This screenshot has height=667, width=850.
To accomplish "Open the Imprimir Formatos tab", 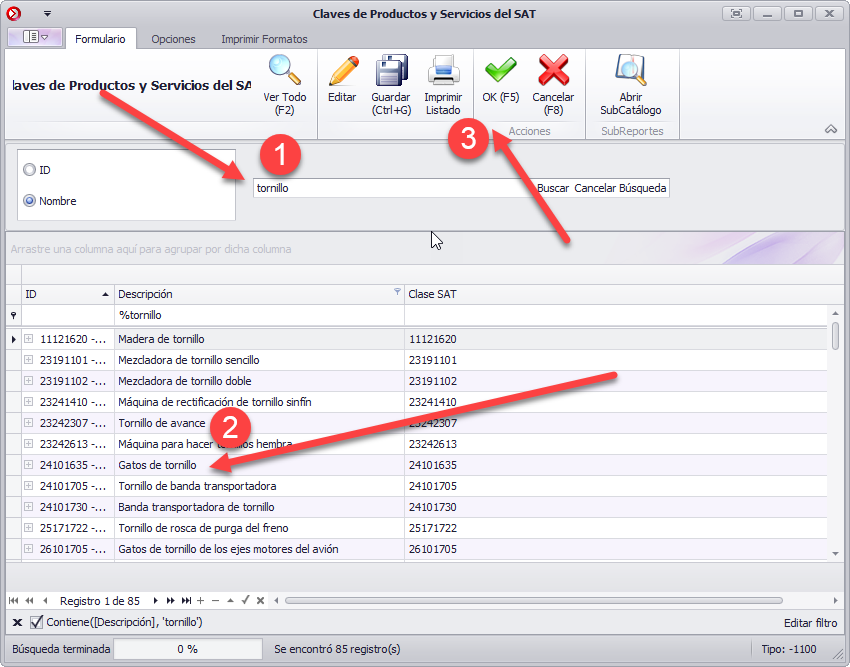I will [264, 39].
